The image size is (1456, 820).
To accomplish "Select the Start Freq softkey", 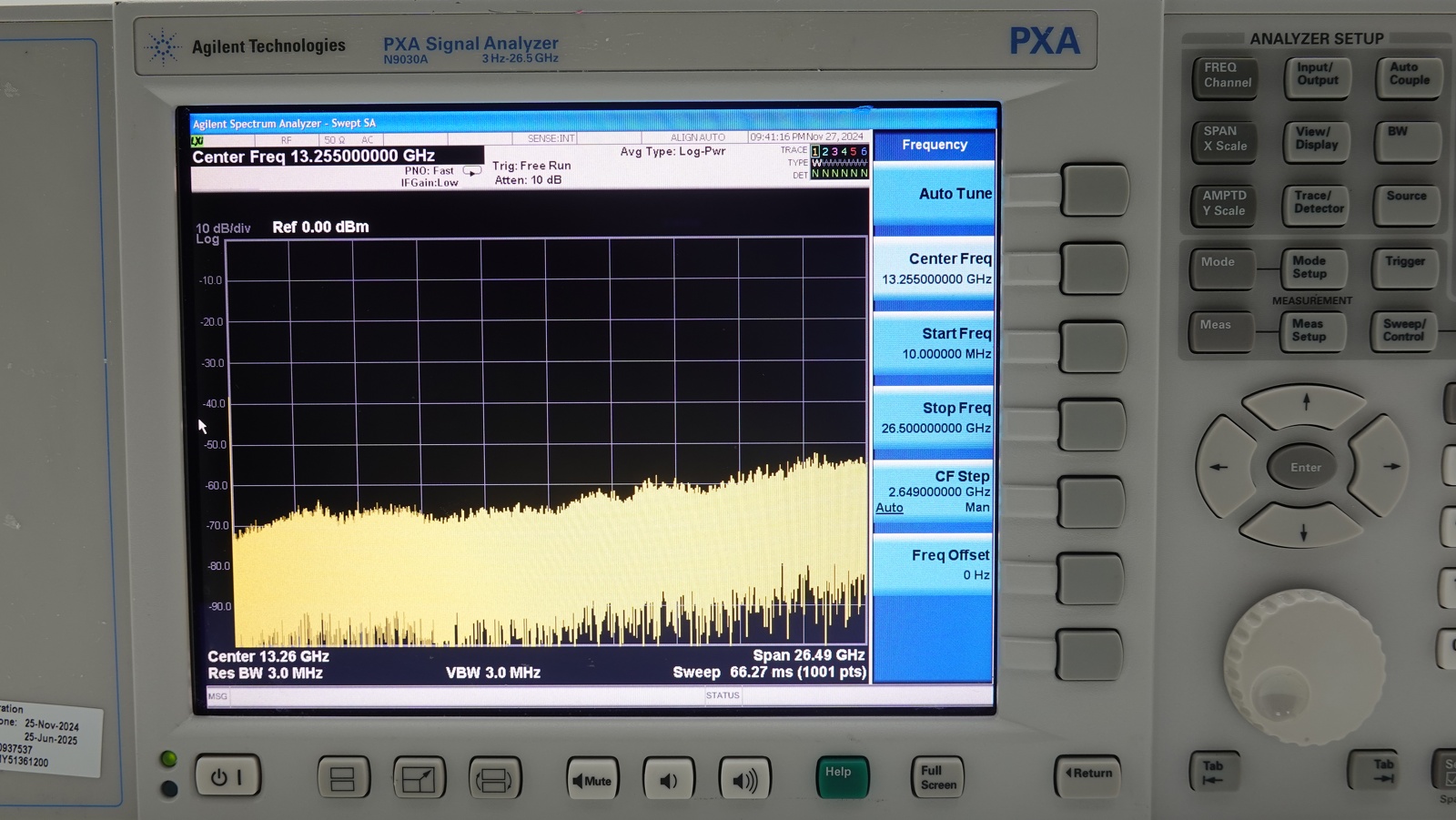I will [933, 344].
